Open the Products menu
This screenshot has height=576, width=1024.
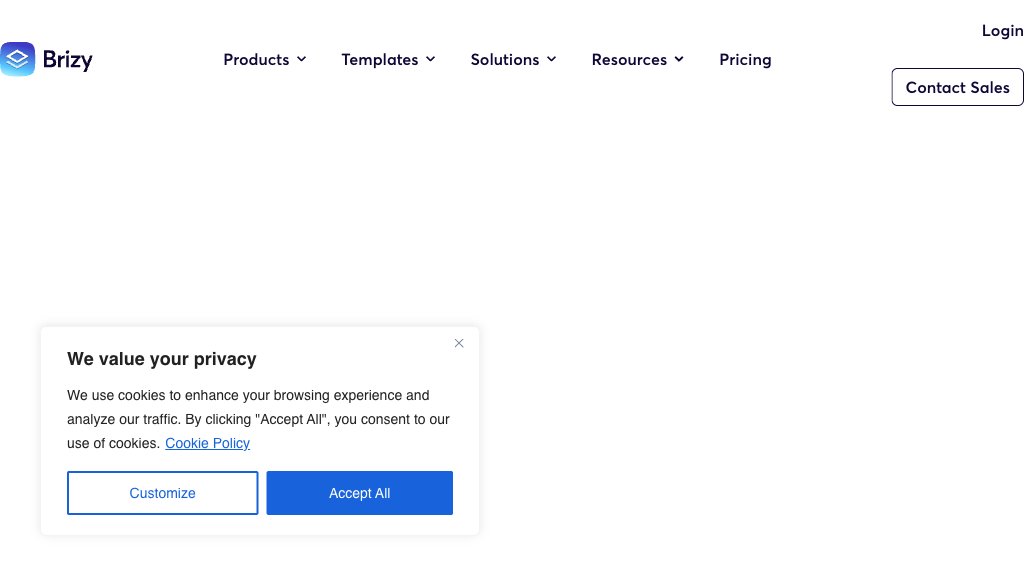click(256, 60)
